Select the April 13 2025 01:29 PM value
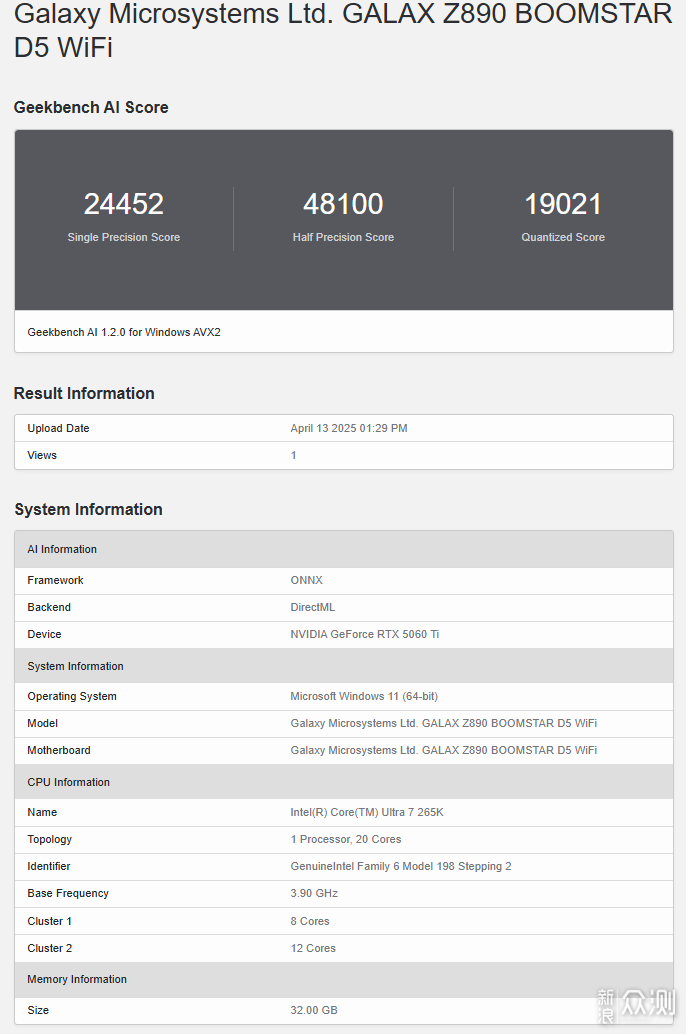This screenshot has height=1034, width=686. pos(349,429)
